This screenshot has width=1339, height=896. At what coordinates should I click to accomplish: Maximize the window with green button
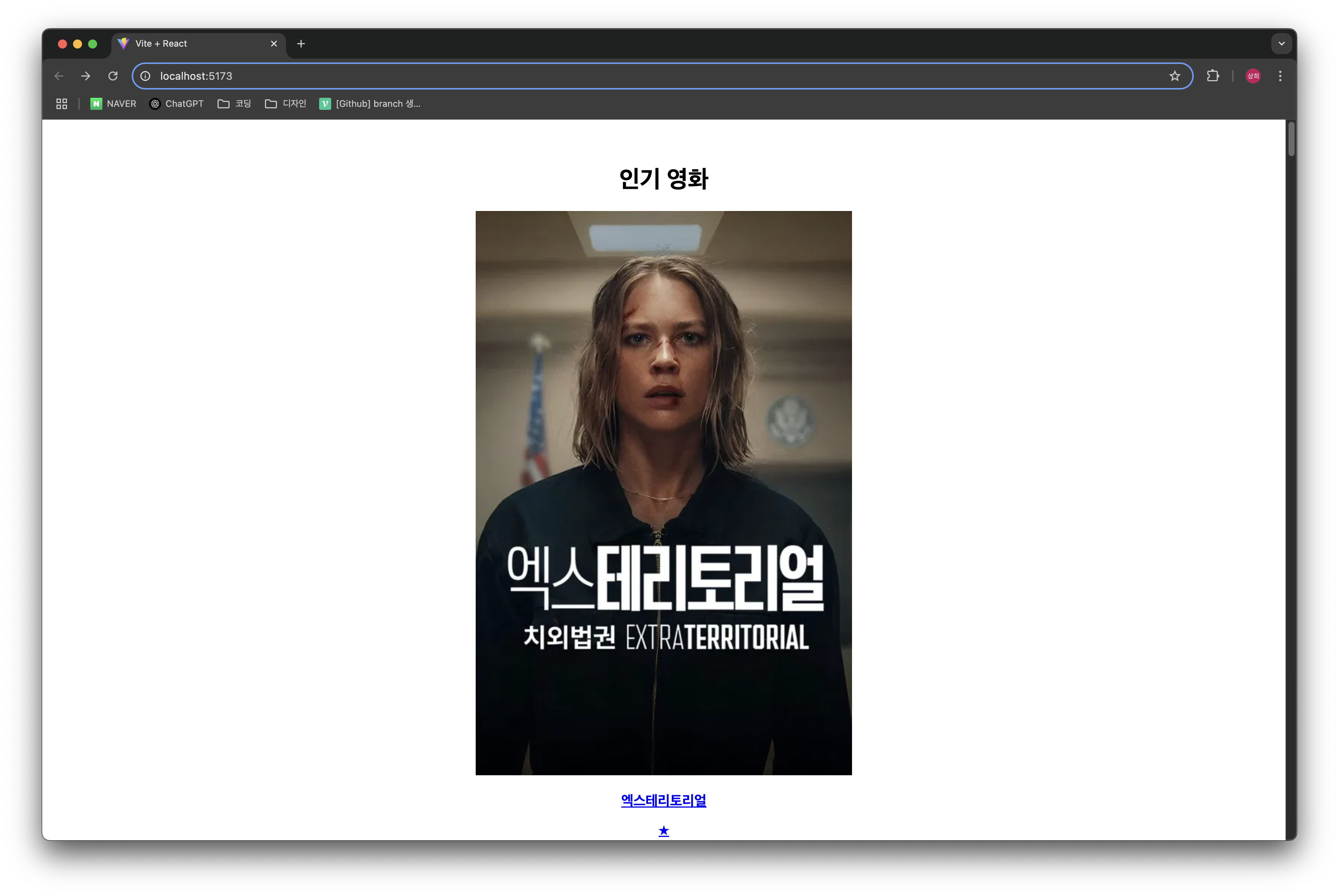93,44
